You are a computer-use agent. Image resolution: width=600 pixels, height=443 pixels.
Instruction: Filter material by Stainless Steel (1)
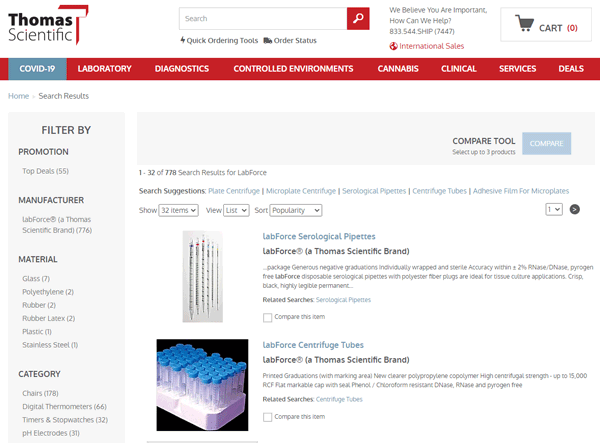(50, 345)
